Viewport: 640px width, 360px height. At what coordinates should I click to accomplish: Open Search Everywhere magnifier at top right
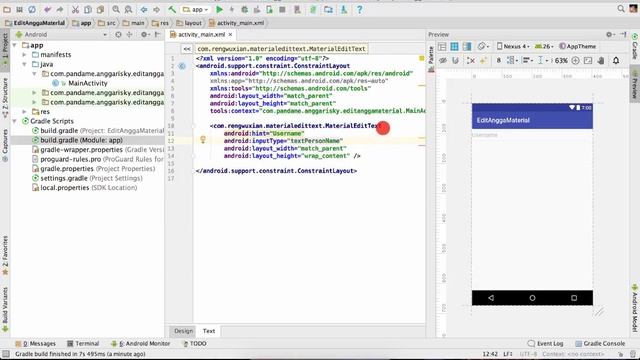click(621, 9)
